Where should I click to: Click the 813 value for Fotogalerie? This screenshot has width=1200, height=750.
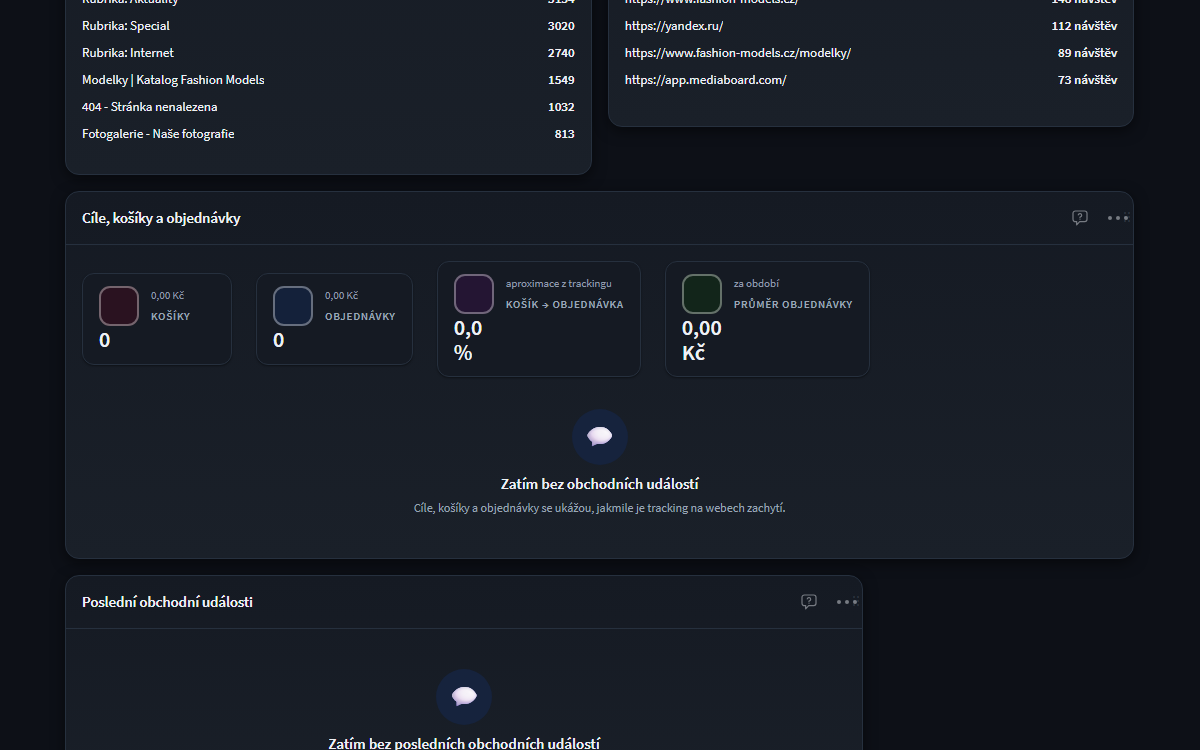565,134
